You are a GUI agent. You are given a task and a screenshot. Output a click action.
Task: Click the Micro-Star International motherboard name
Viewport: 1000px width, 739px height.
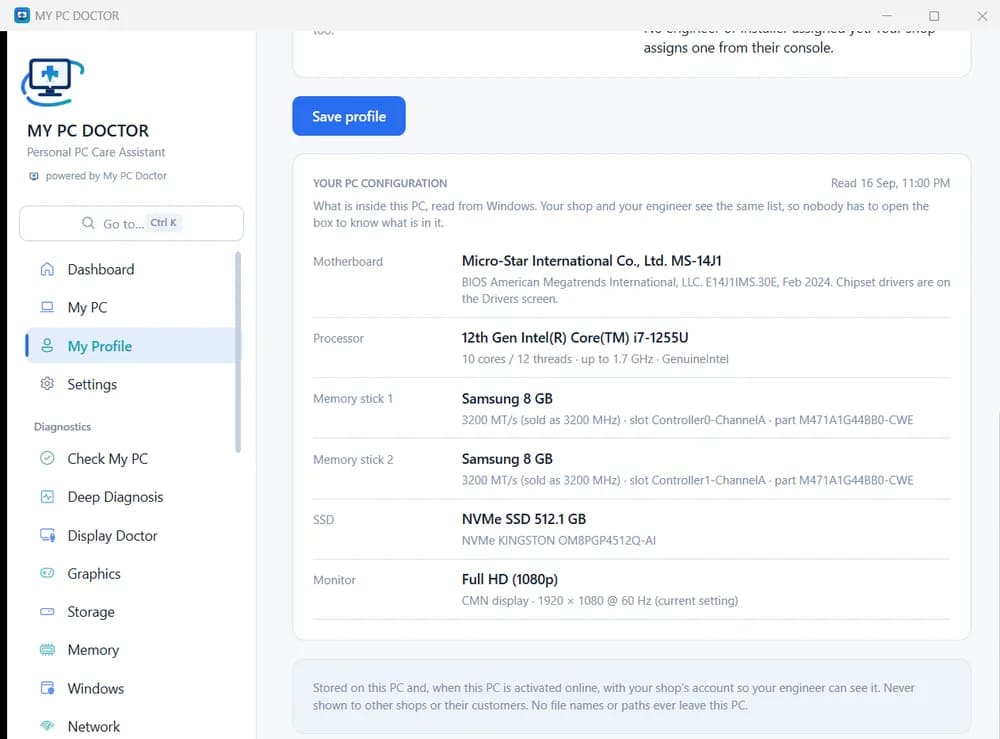(591, 261)
